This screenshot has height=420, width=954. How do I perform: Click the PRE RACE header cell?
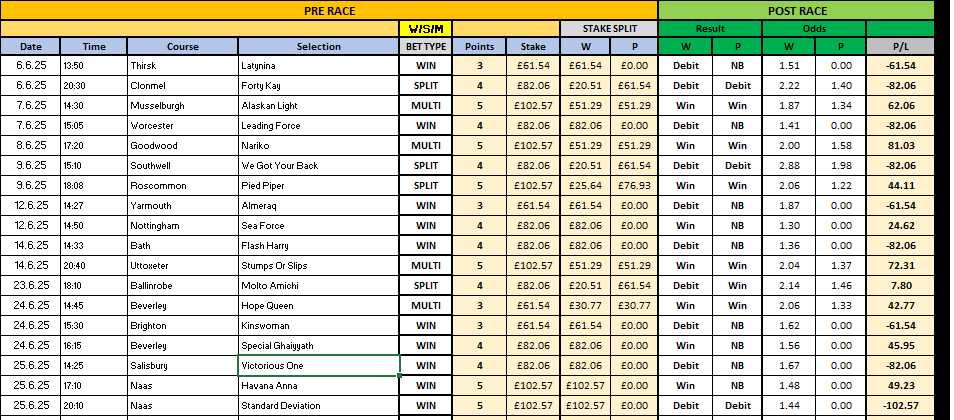(x=329, y=11)
